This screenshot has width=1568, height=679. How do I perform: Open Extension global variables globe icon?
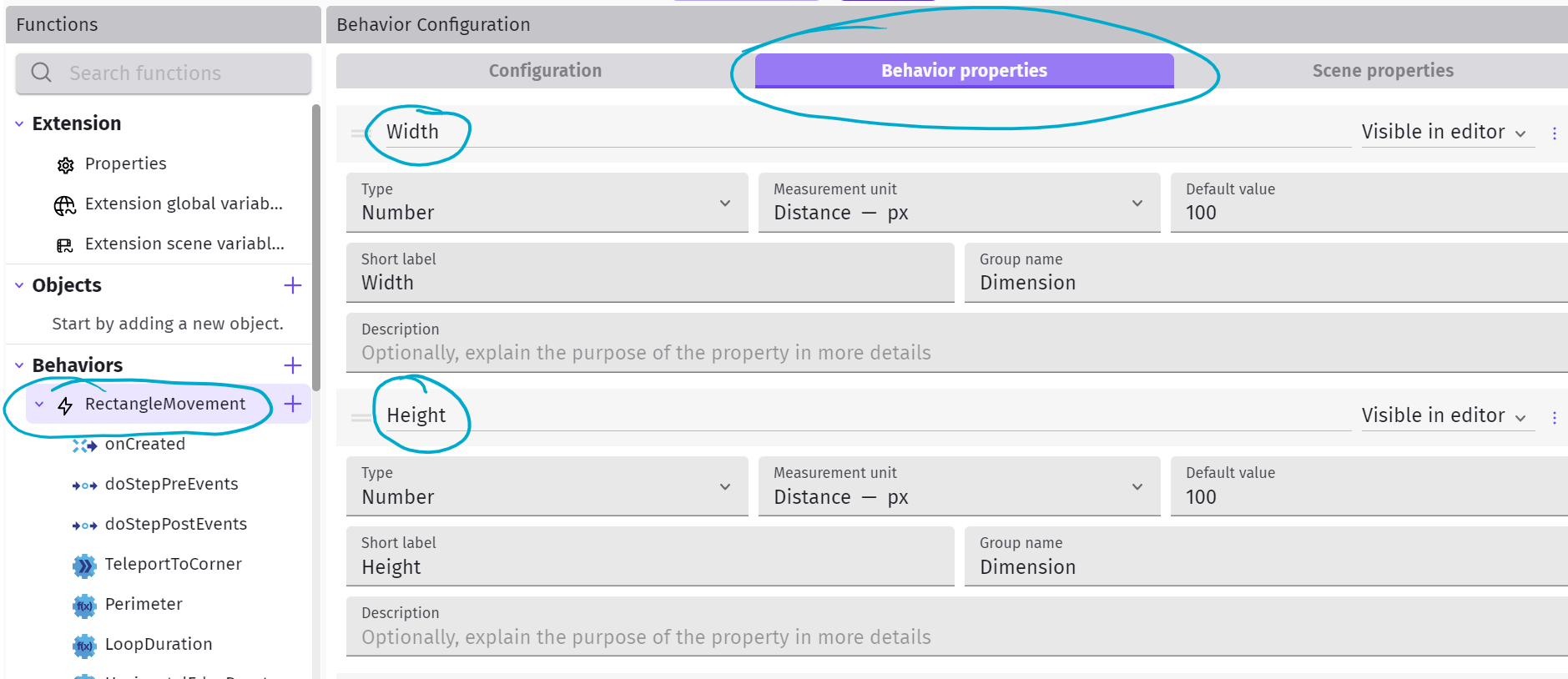[65, 205]
